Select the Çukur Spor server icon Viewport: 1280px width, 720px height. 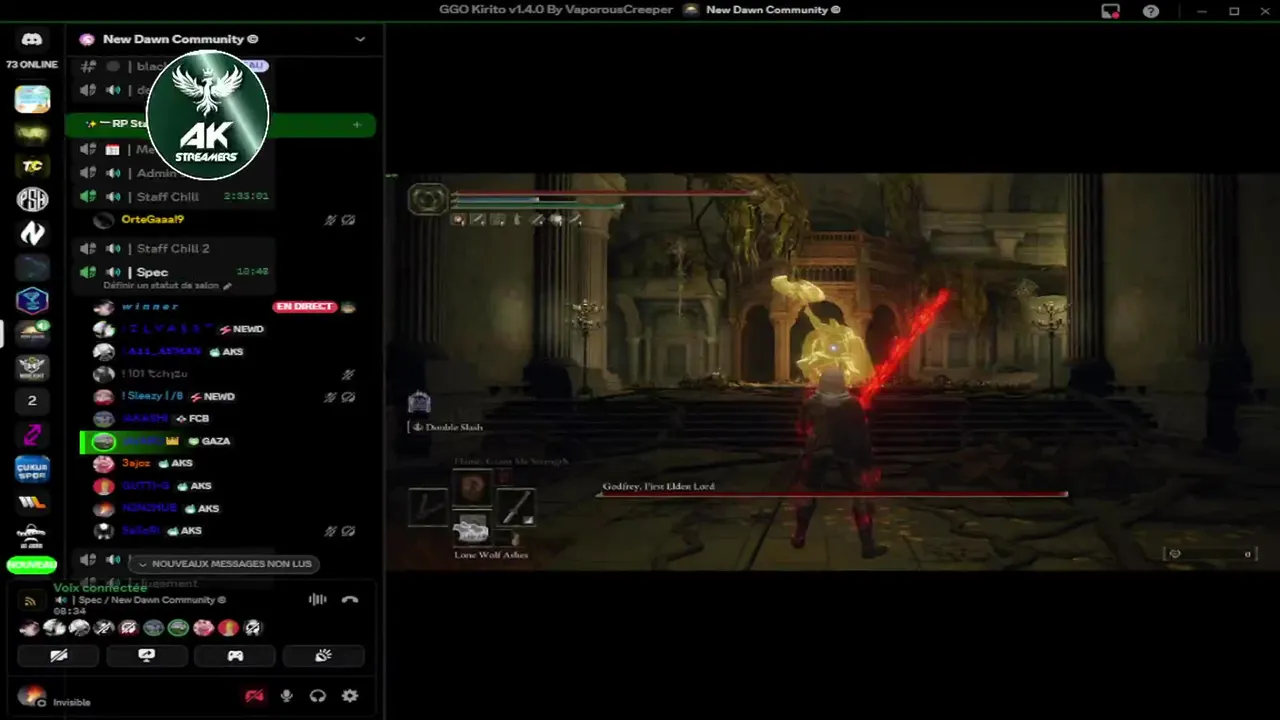pos(32,468)
